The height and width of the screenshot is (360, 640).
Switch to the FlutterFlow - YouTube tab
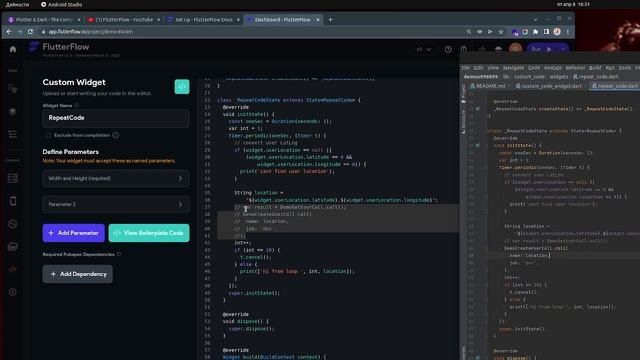tap(124, 20)
